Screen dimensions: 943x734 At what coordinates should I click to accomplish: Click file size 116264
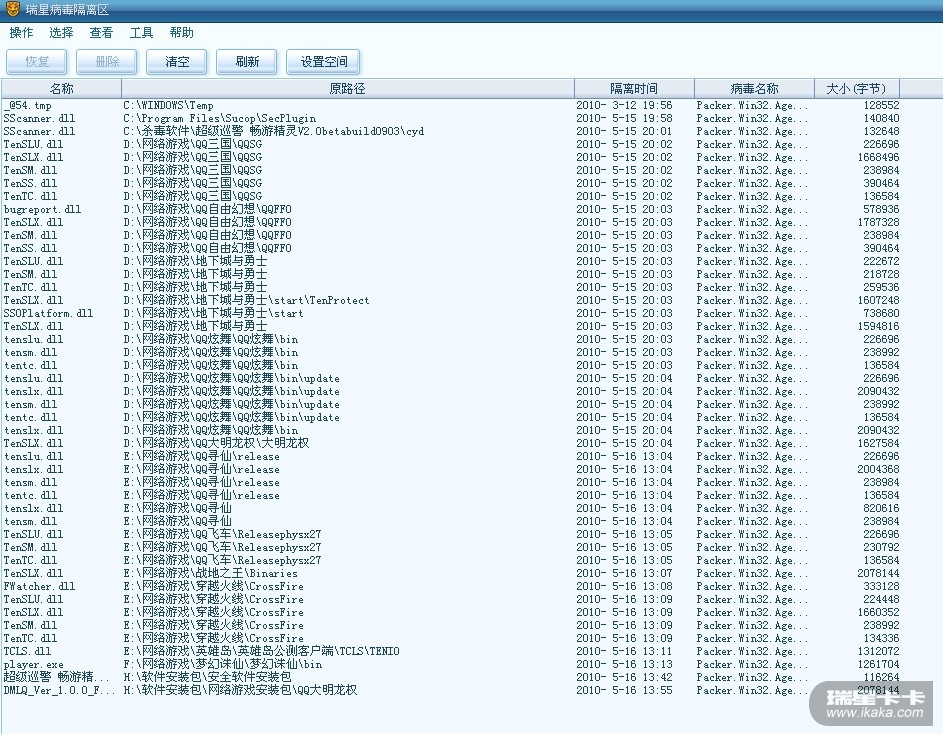tap(881, 677)
